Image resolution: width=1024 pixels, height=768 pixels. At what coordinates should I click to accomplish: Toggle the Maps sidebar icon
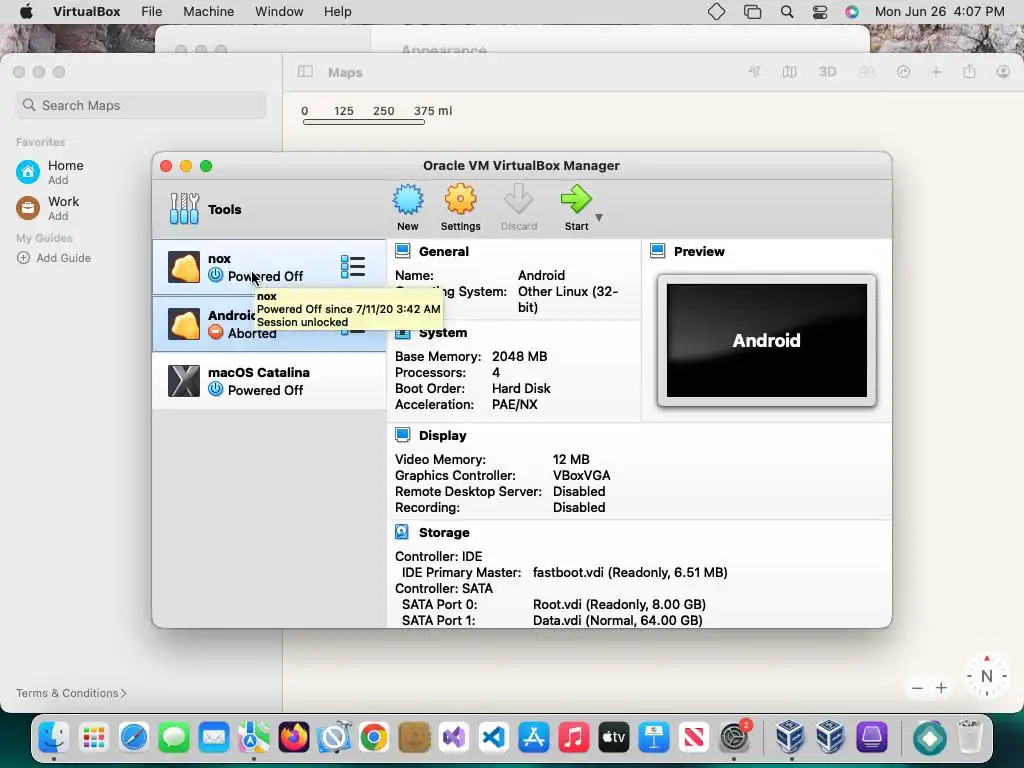(305, 72)
